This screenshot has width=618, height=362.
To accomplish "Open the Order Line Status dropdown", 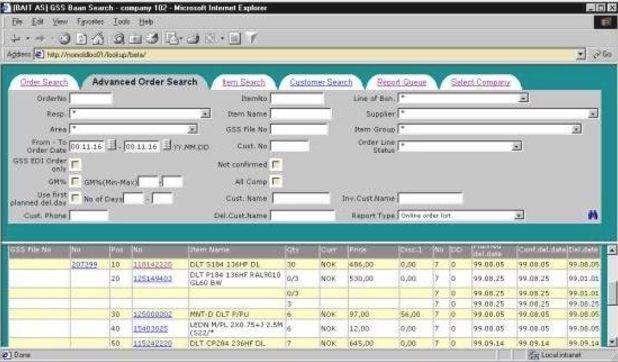I will [x=516, y=146].
